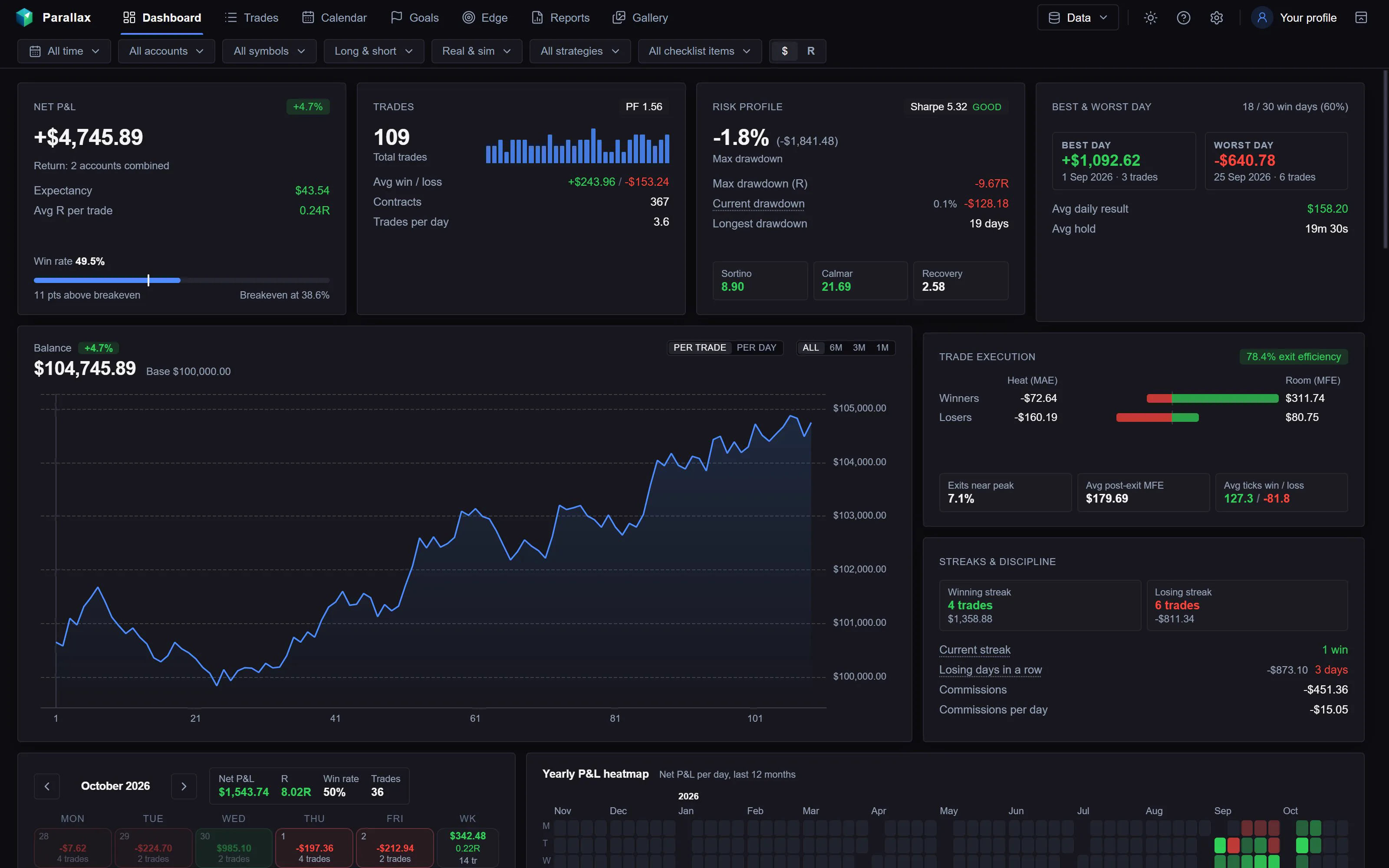Click the Trades list icon
Screen dimensions: 1389x868
(x=231, y=18)
